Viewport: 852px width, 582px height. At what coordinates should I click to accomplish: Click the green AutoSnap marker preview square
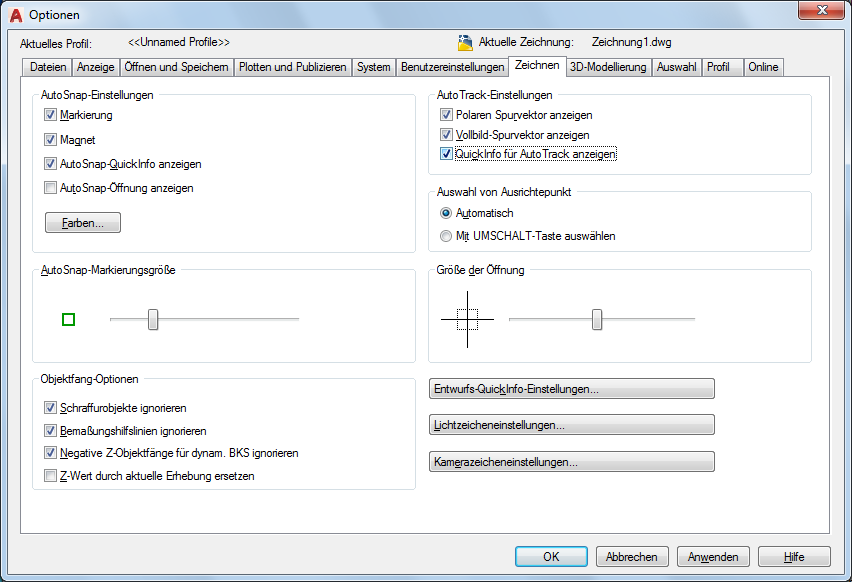pos(69,320)
